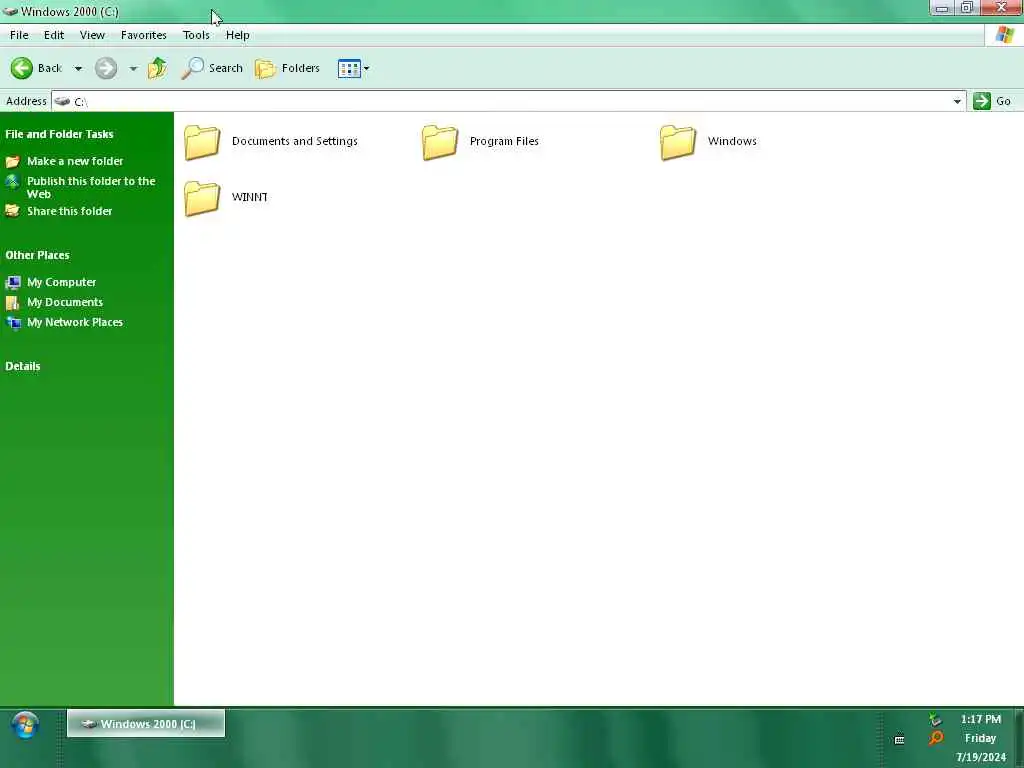1024x768 pixels.
Task: Expand the Views dropdown arrow
Action: pos(366,69)
